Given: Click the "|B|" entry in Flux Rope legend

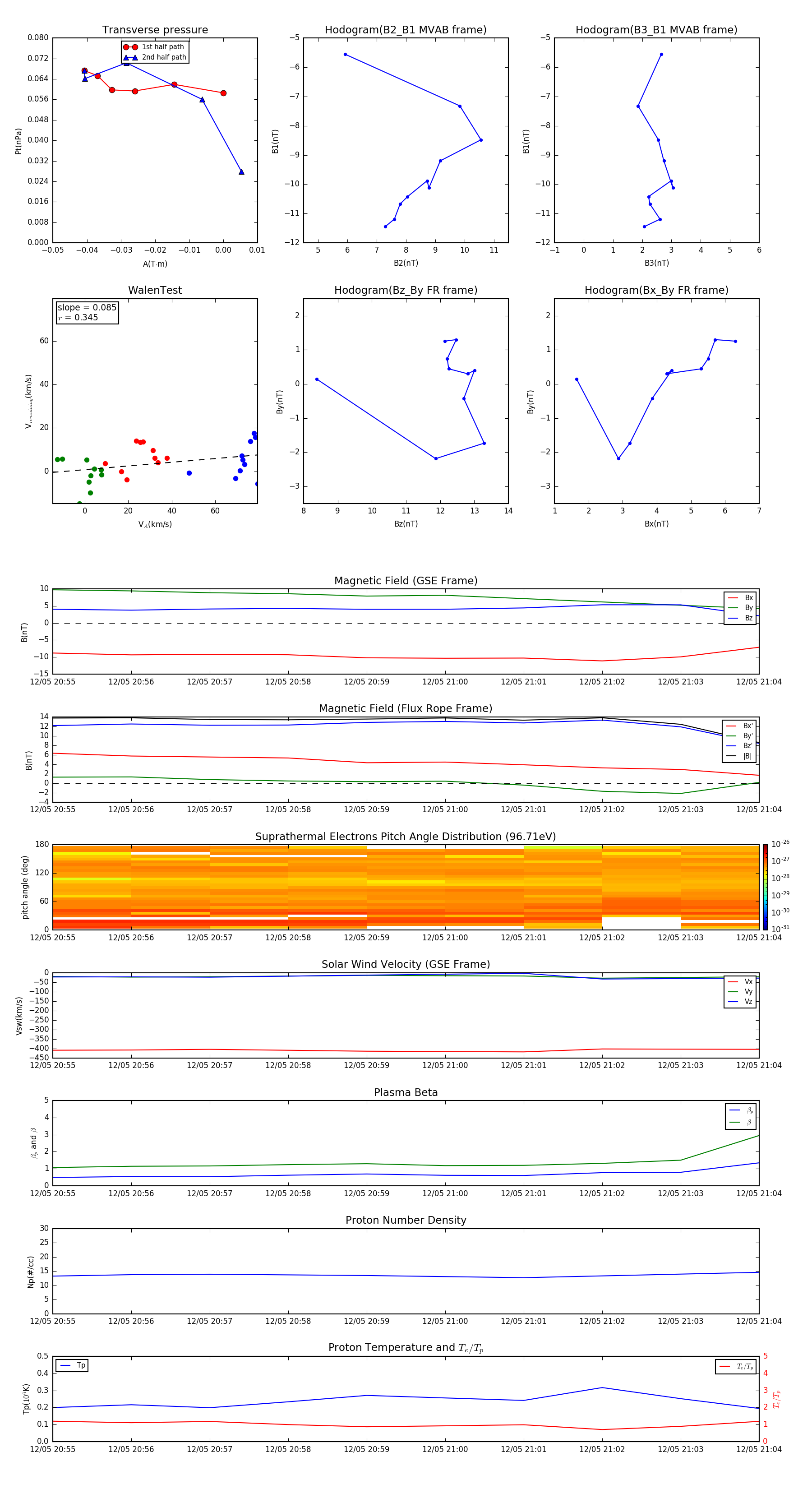Looking at the screenshot, I should coord(740,757).
